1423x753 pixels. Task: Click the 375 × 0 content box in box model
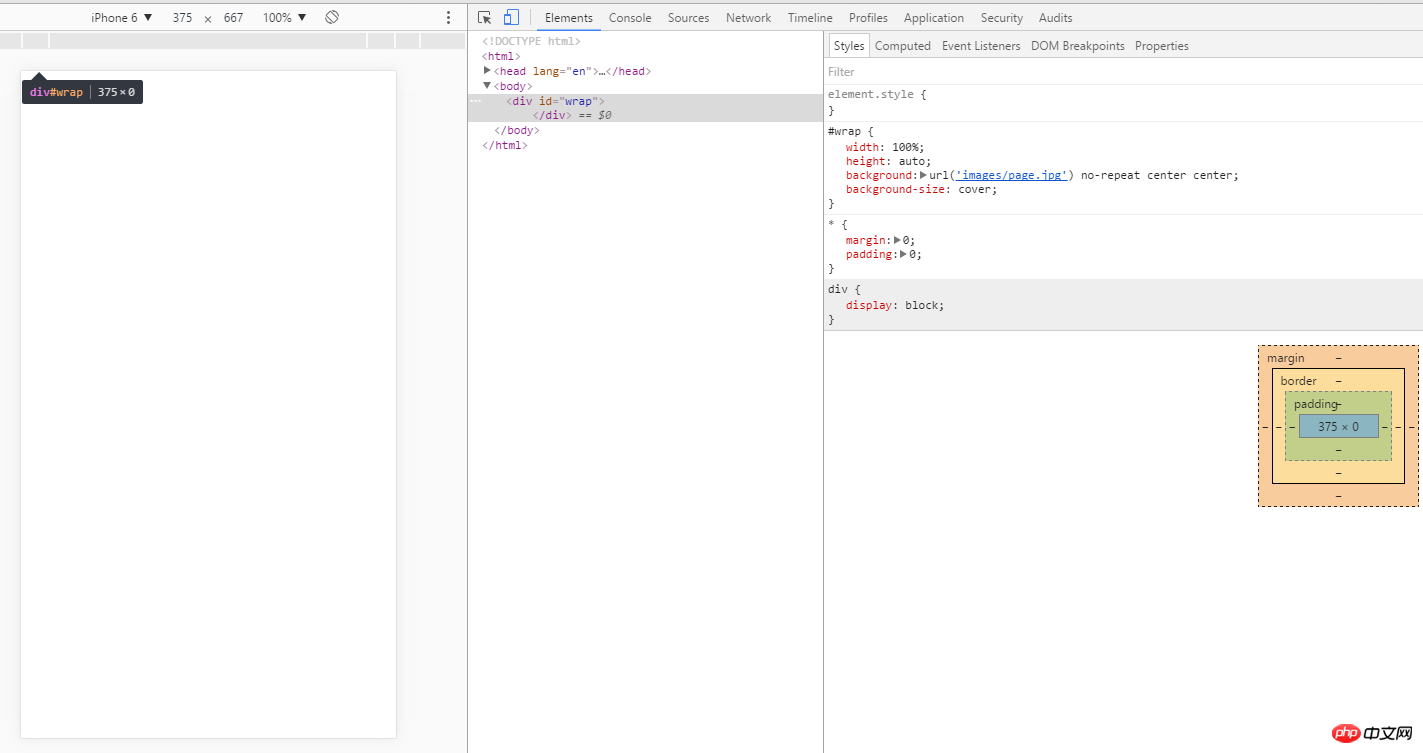(x=1338, y=426)
